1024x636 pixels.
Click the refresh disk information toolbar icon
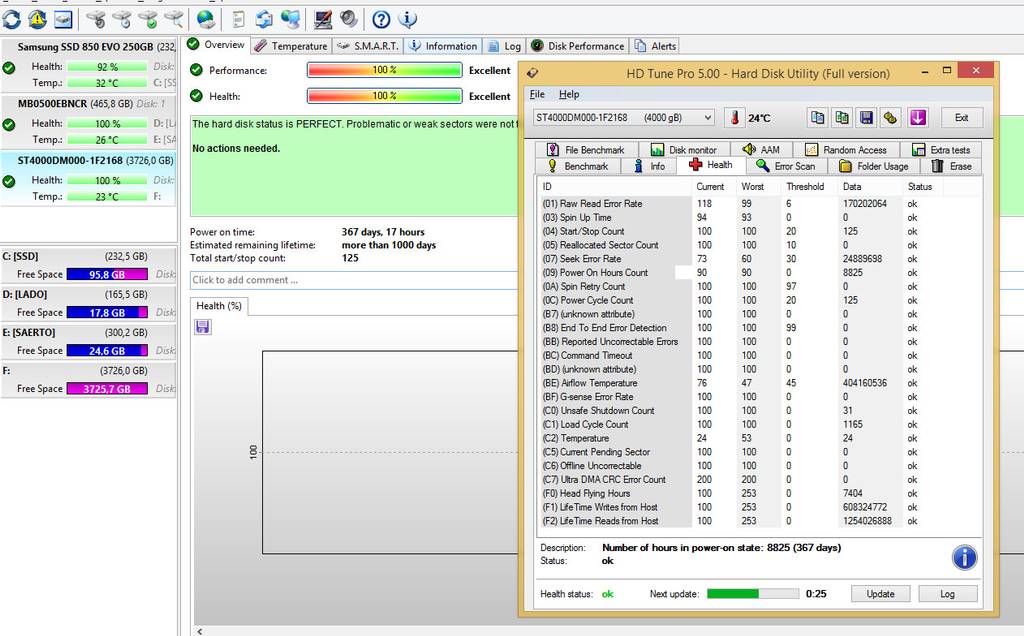point(12,20)
